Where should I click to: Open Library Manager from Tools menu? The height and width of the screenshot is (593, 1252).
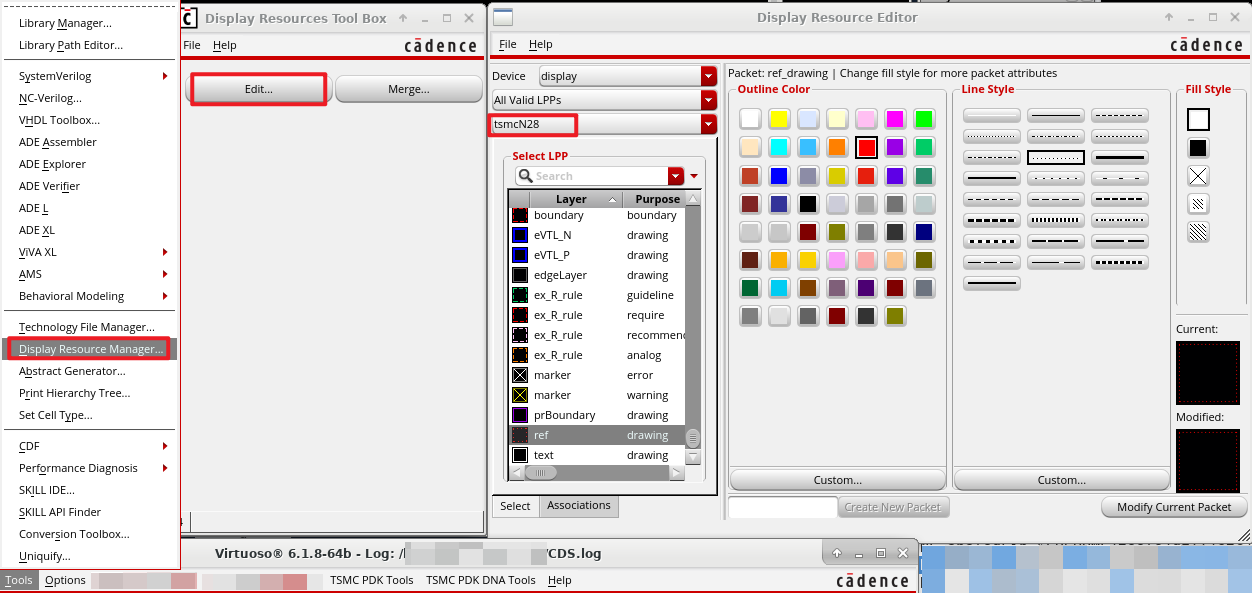[x=65, y=23]
